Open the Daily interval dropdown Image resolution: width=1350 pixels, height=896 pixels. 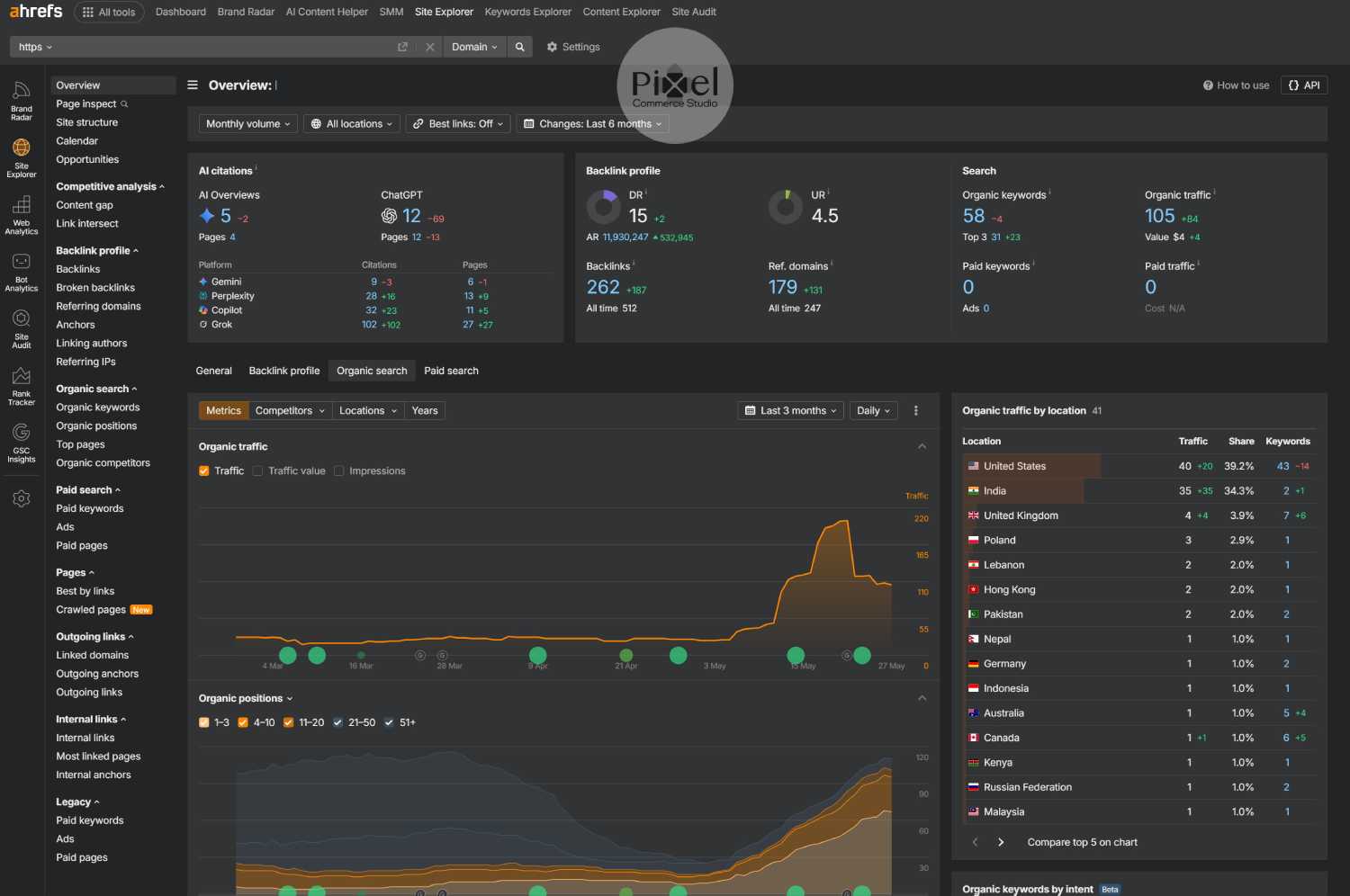tap(873, 410)
